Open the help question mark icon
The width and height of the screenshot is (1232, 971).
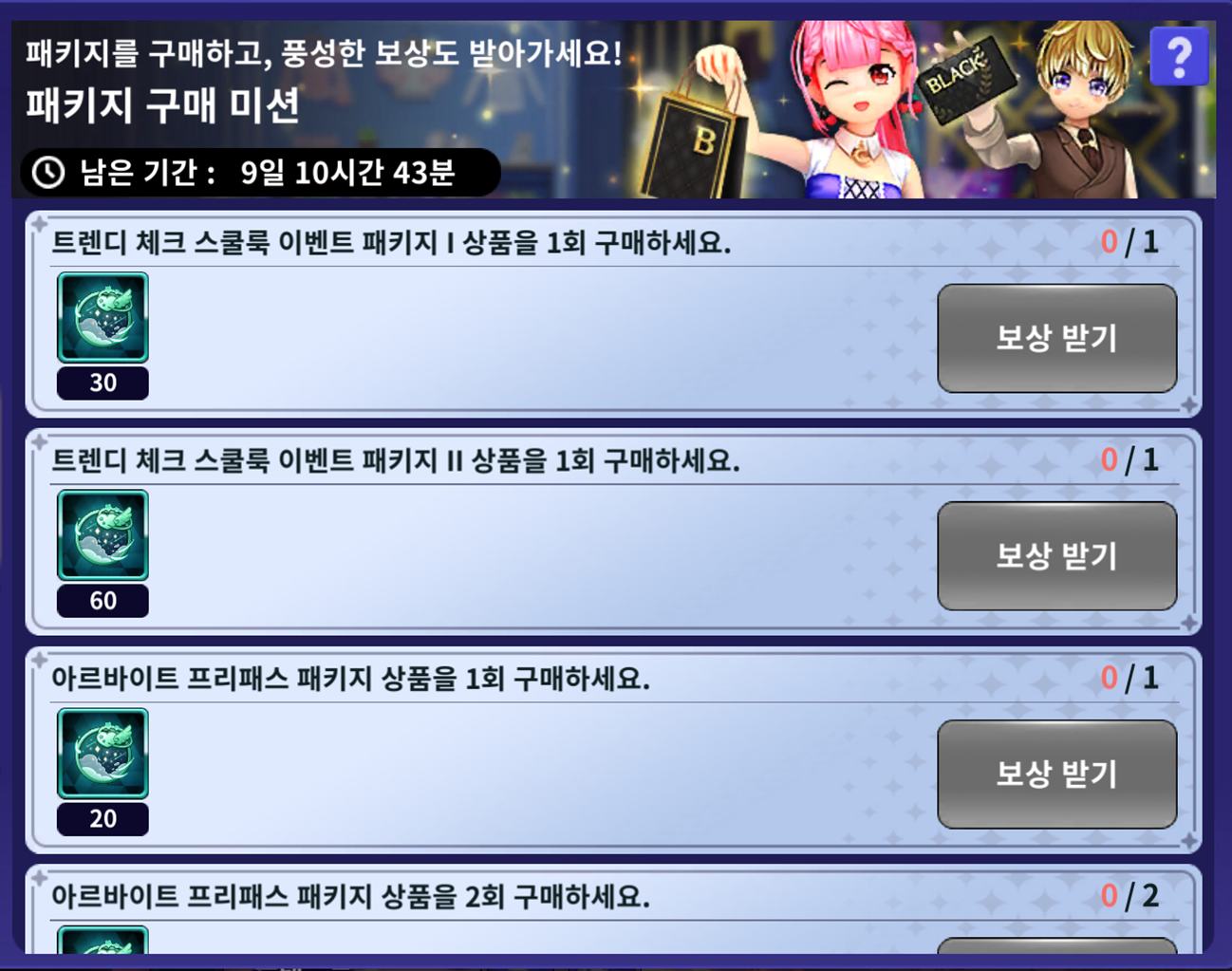(1179, 57)
